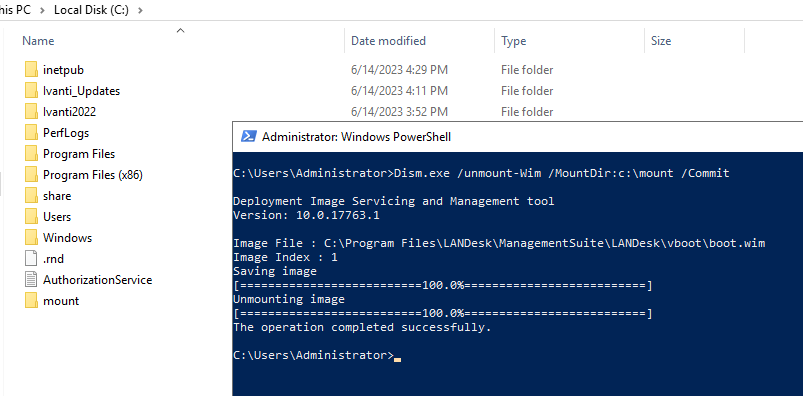Click the Dism.exe unmount command line

pyautogui.click(x=481, y=173)
